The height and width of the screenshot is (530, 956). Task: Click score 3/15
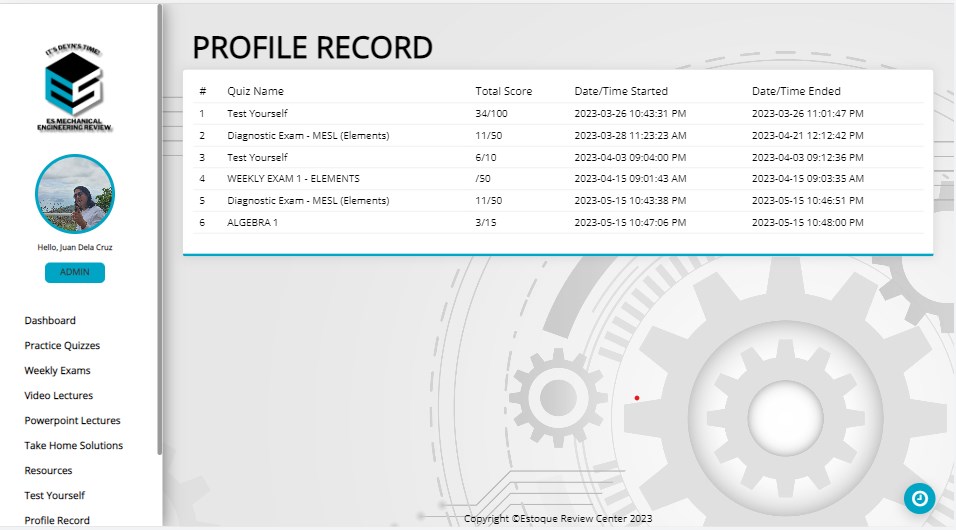tap(486, 223)
